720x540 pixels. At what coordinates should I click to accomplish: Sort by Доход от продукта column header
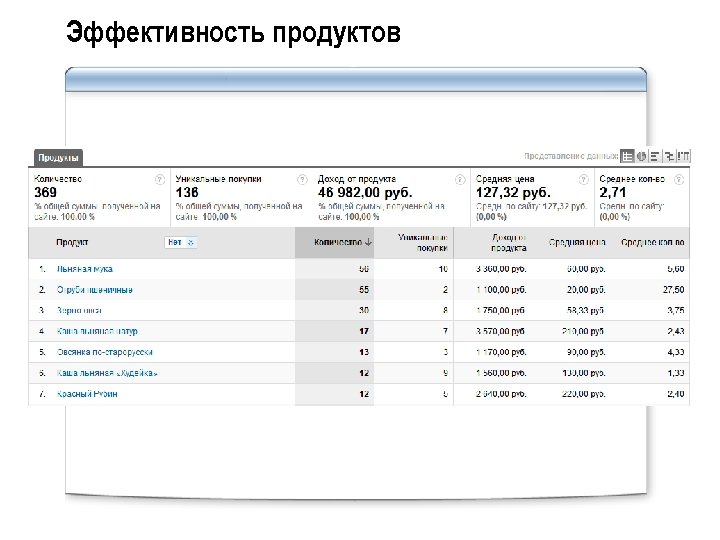(x=508, y=242)
